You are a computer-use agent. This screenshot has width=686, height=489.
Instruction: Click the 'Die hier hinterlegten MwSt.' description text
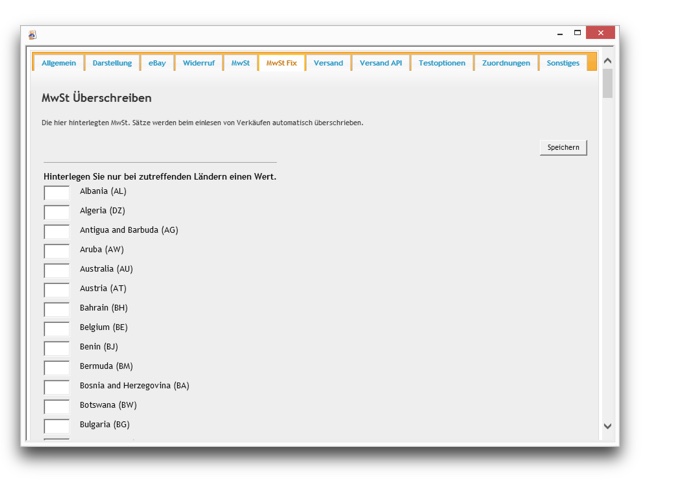pos(202,123)
